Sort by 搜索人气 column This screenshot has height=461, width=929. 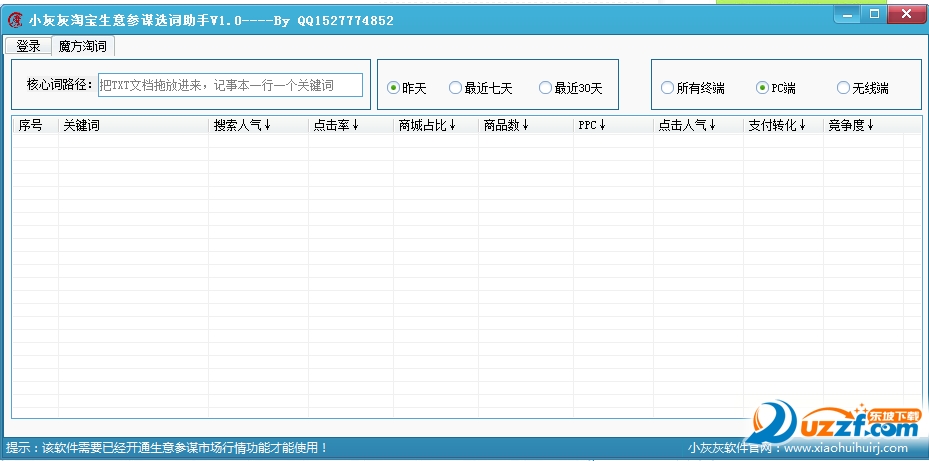258,125
